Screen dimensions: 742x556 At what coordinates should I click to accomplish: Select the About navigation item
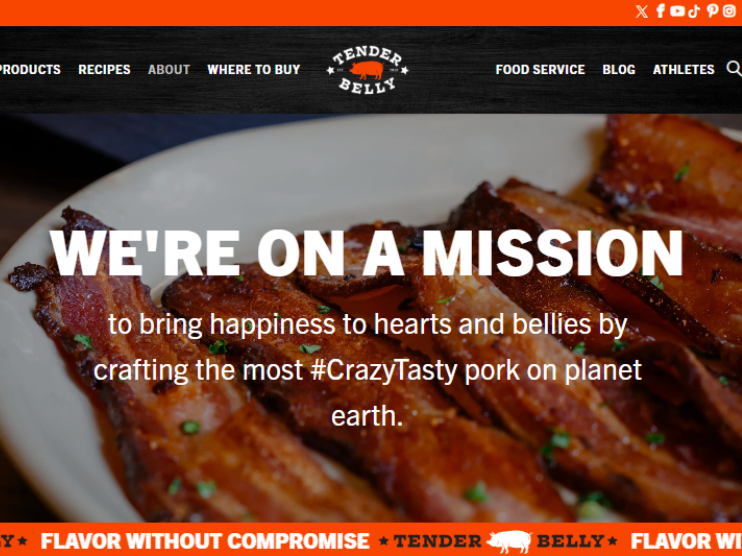[x=169, y=70]
